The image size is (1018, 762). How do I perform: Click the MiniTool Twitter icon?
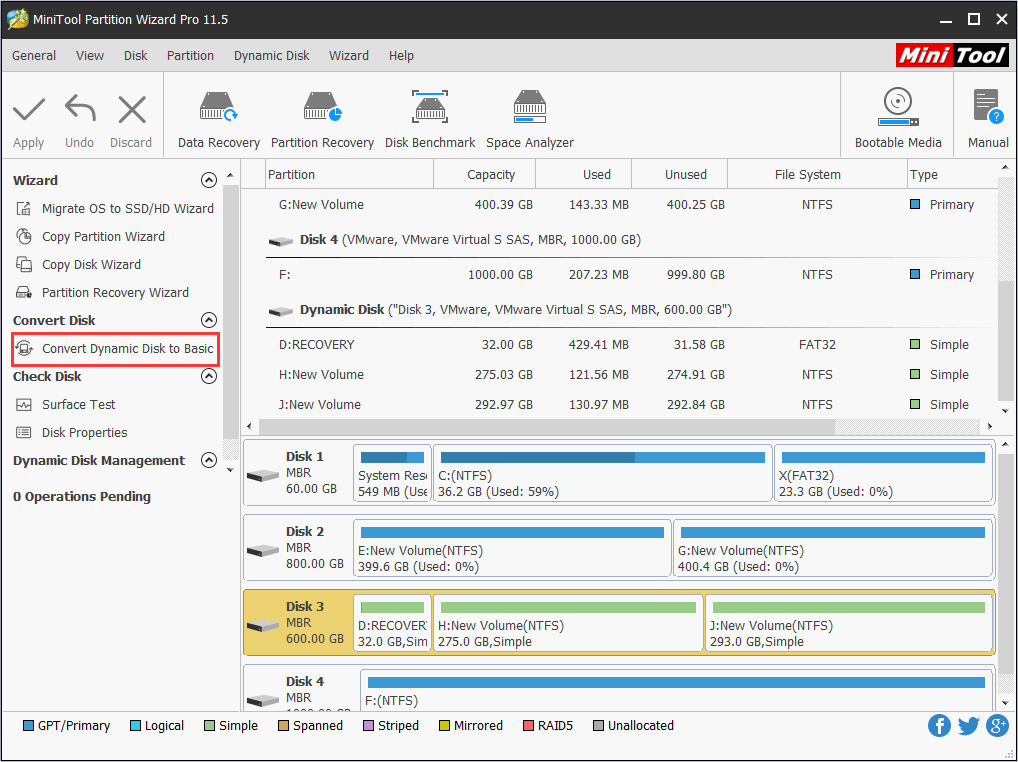968,725
